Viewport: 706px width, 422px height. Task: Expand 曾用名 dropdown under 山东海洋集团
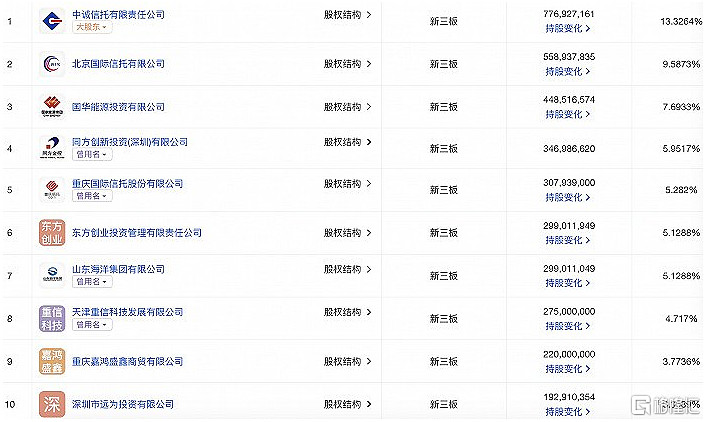tap(92, 281)
